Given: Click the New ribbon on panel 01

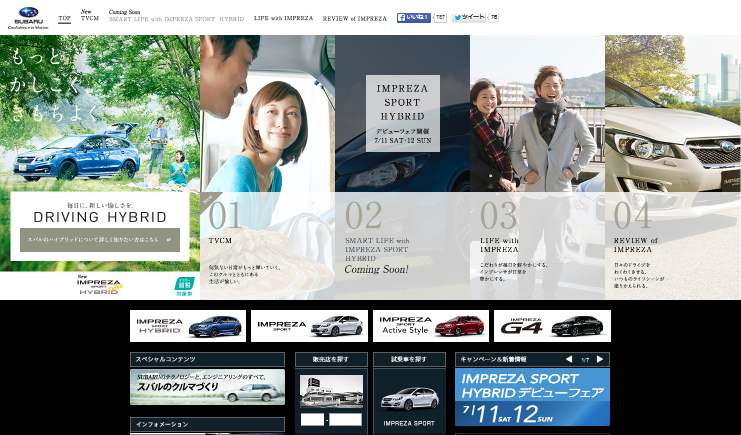Looking at the screenshot, I should click(x=208, y=200).
